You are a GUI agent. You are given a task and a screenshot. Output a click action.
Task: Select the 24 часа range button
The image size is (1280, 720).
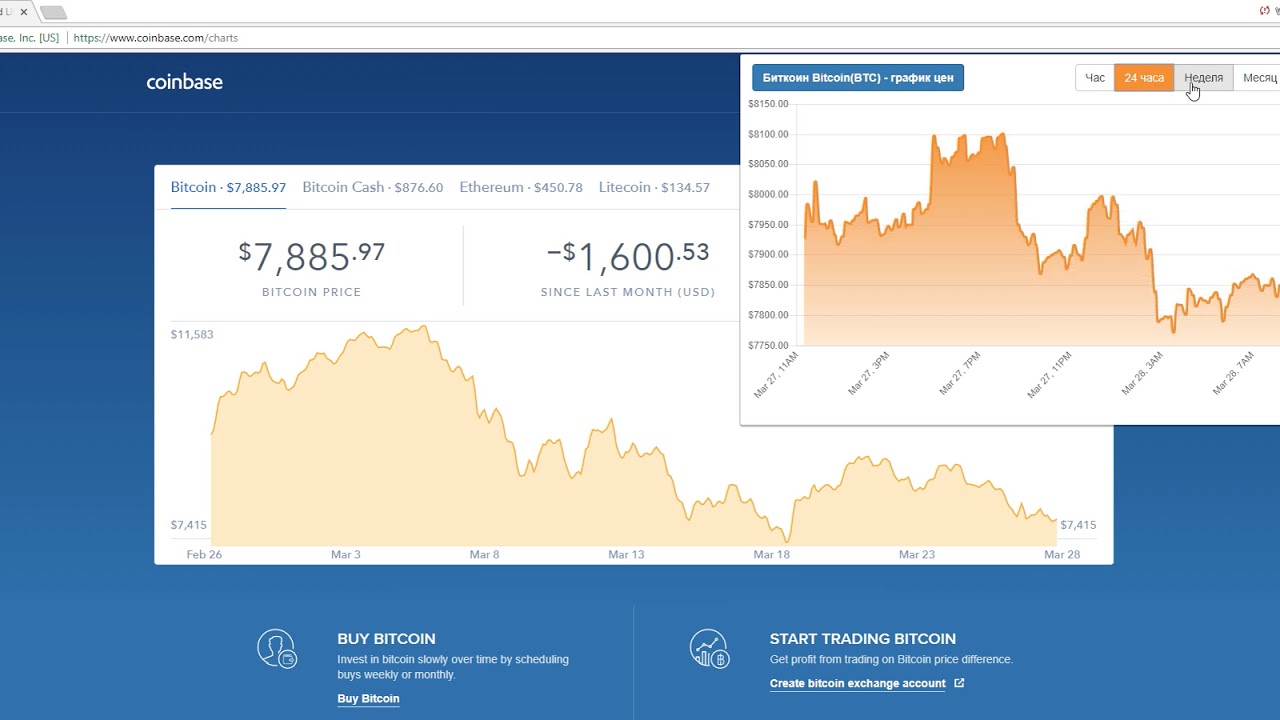[1144, 78]
